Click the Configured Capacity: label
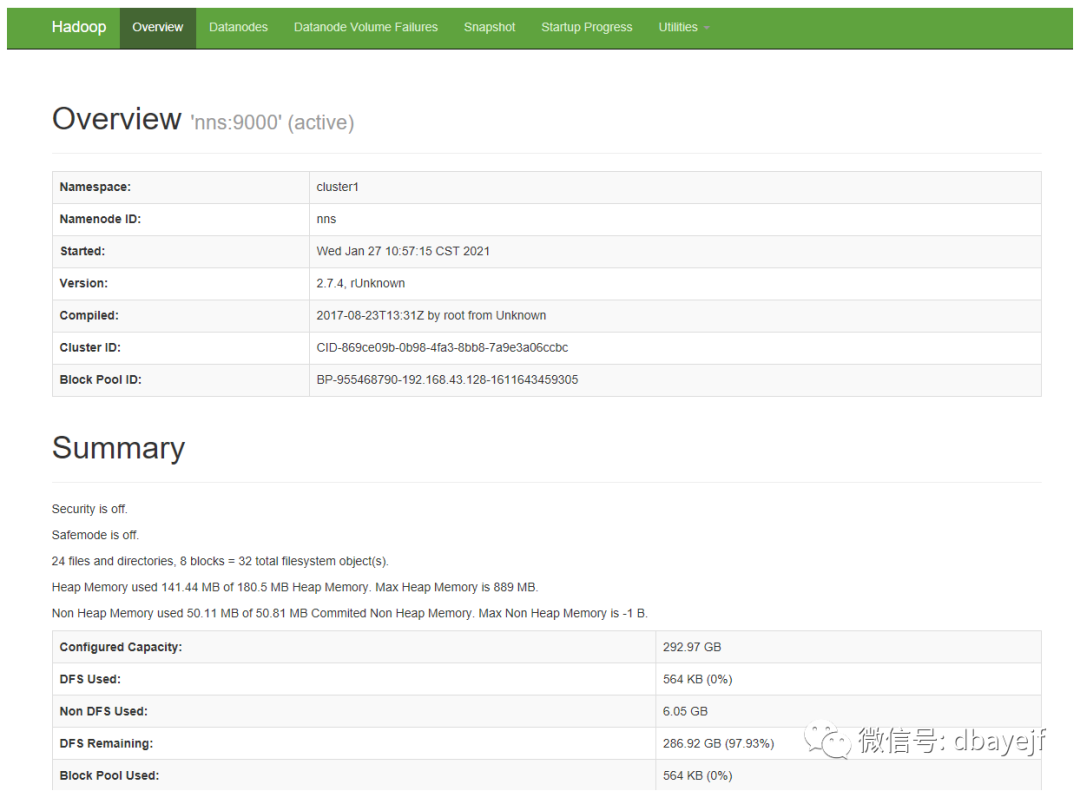1080x791 pixels. tap(121, 648)
